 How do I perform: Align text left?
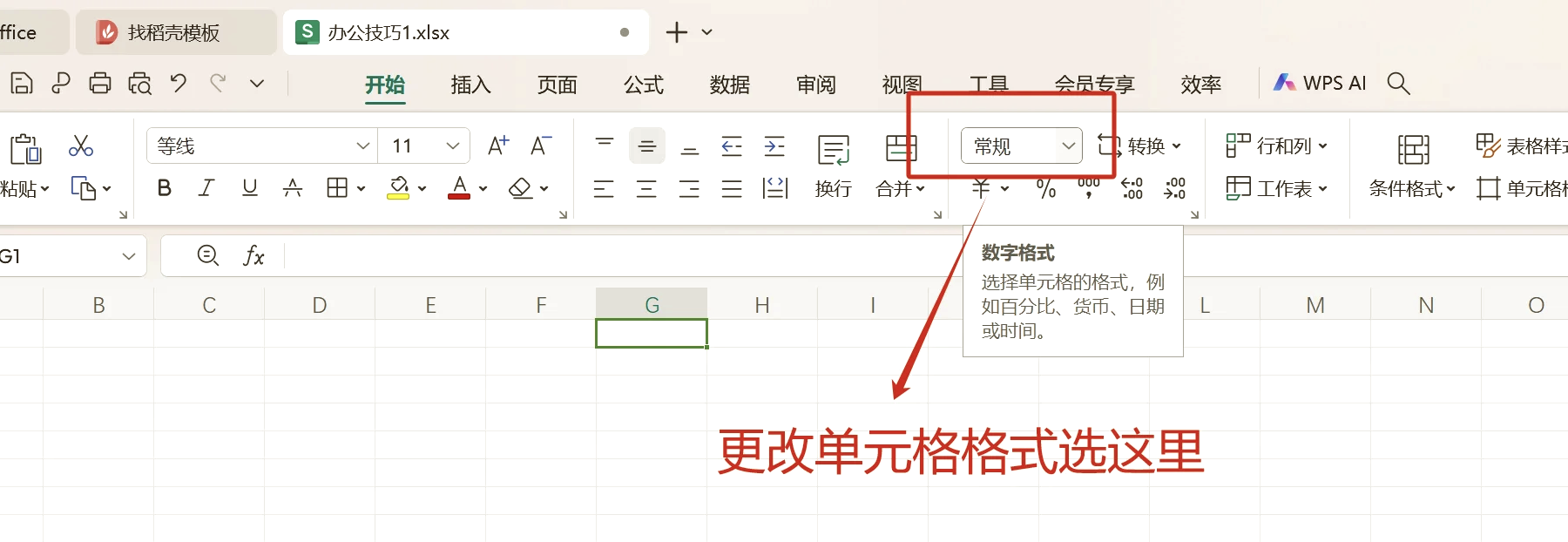pyautogui.click(x=604, y=188)
